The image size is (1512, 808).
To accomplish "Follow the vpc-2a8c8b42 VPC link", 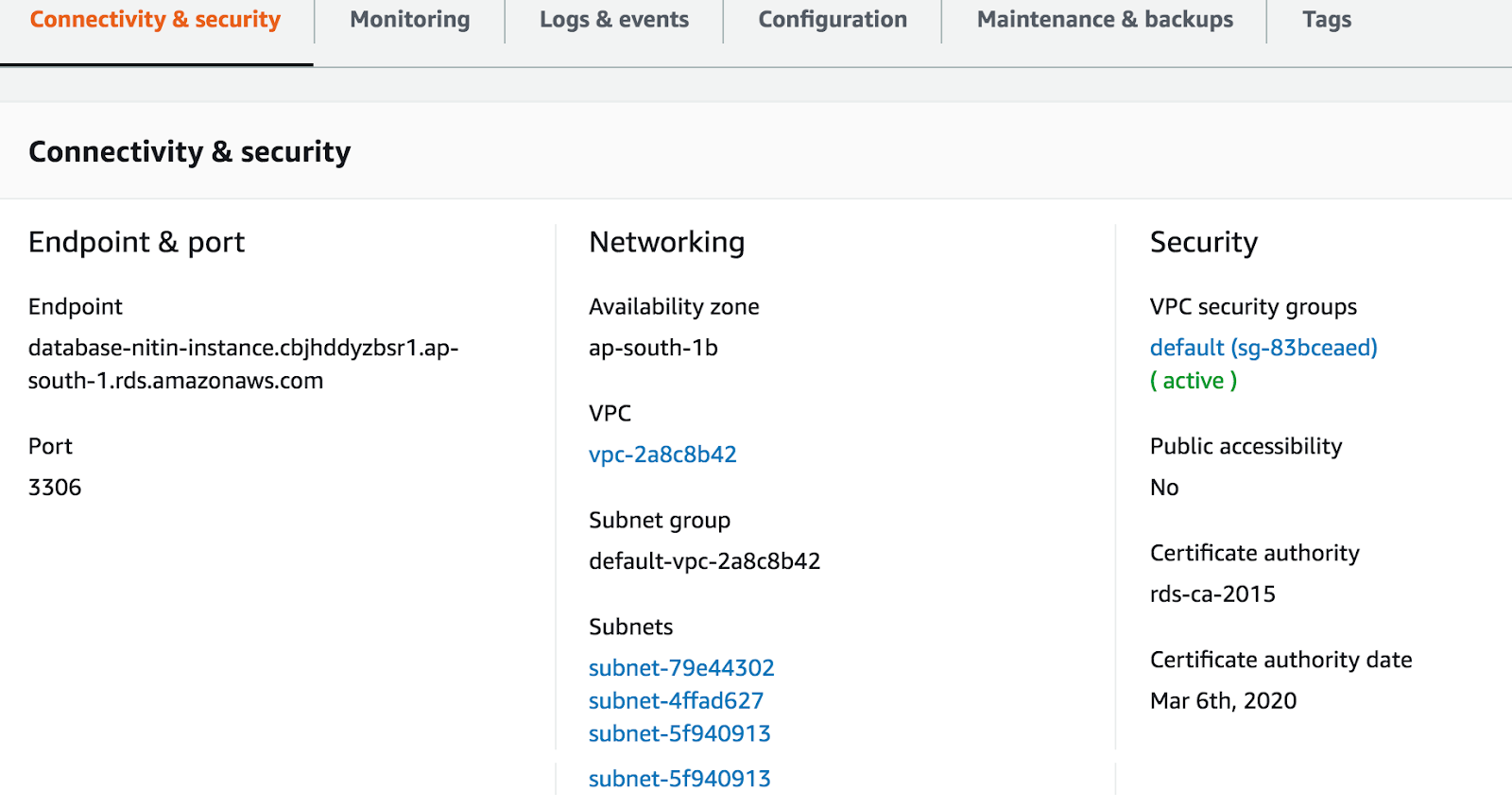I will pos(662,455).
